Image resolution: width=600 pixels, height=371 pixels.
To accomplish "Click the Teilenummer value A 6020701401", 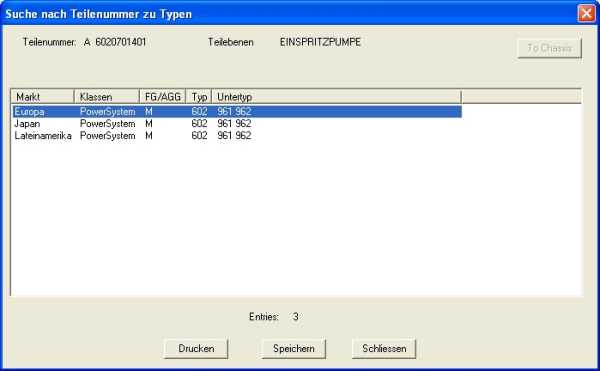I will pos(115,42).
